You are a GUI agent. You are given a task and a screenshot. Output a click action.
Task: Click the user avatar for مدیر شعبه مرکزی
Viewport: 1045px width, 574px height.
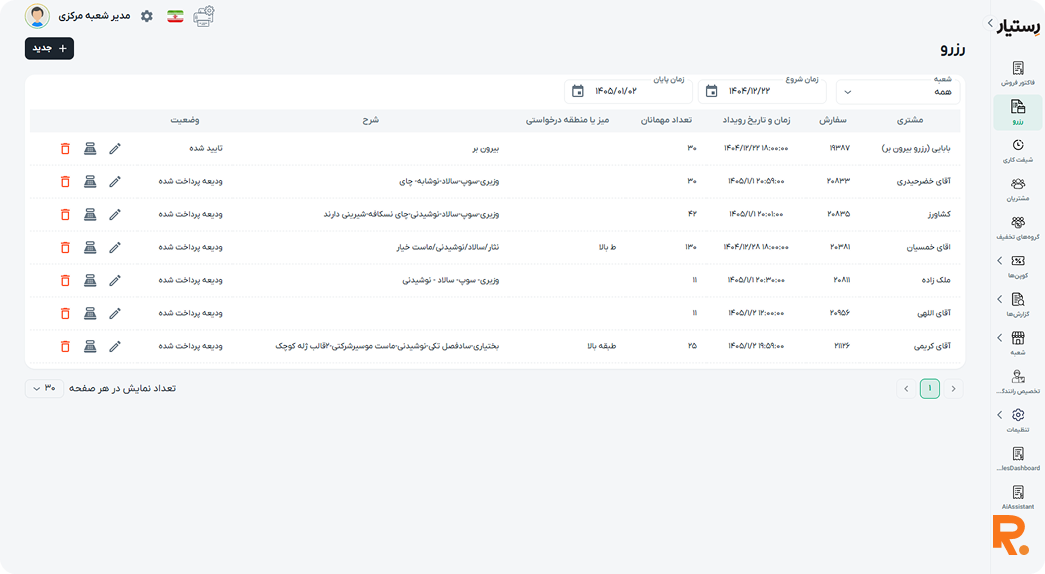[37, 16]
